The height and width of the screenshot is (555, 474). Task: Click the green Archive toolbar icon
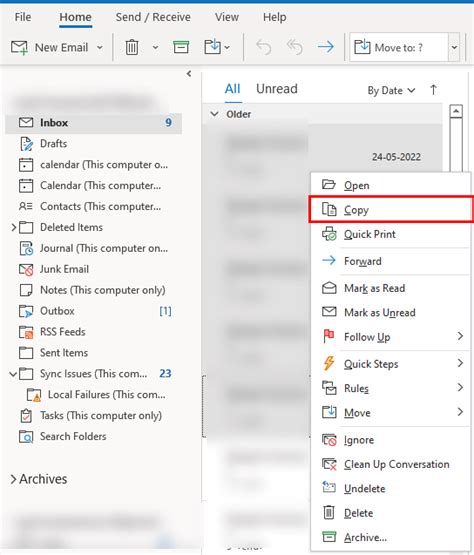(x=181, y=47)
